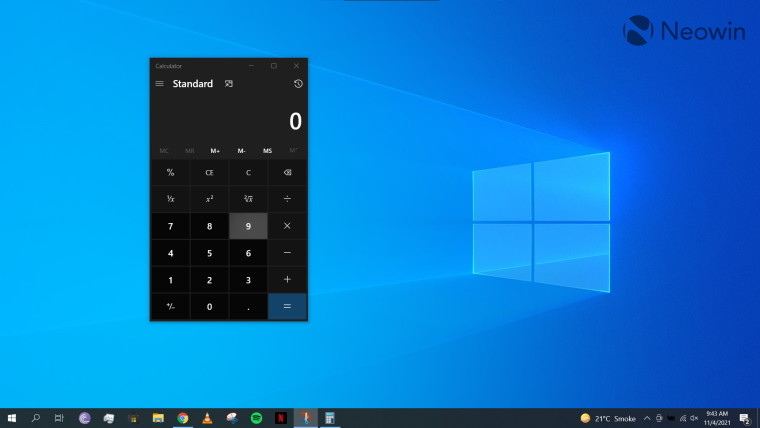The width and height of the screenshot is (760, 428).
Task: Click digit 8 key
Action: 209,226
